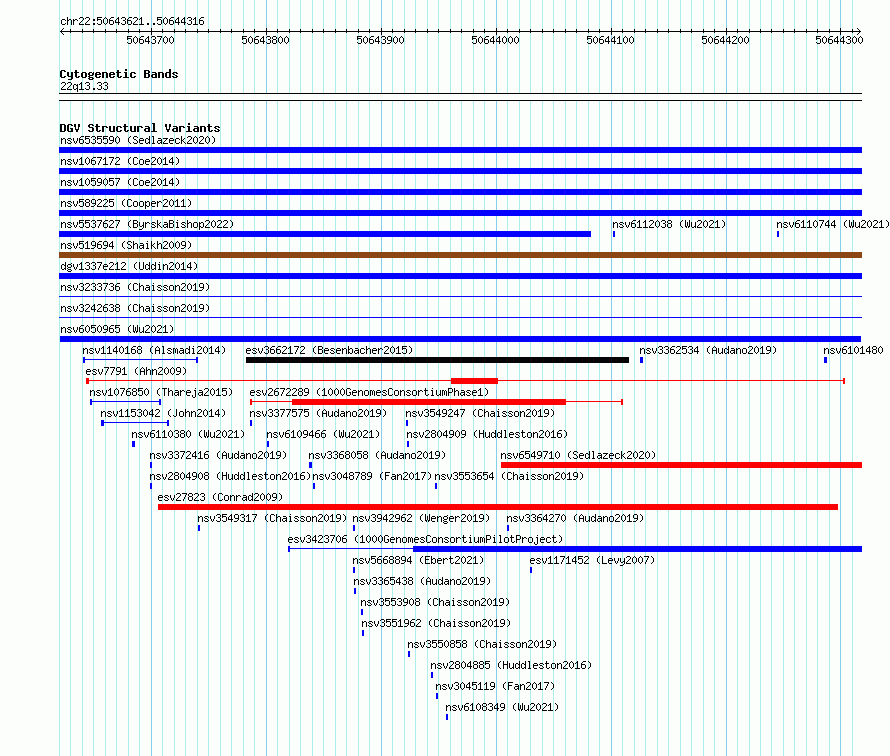
Task: Click nsv2804885 (Huddleston2016) label
Action: (511, 665)
